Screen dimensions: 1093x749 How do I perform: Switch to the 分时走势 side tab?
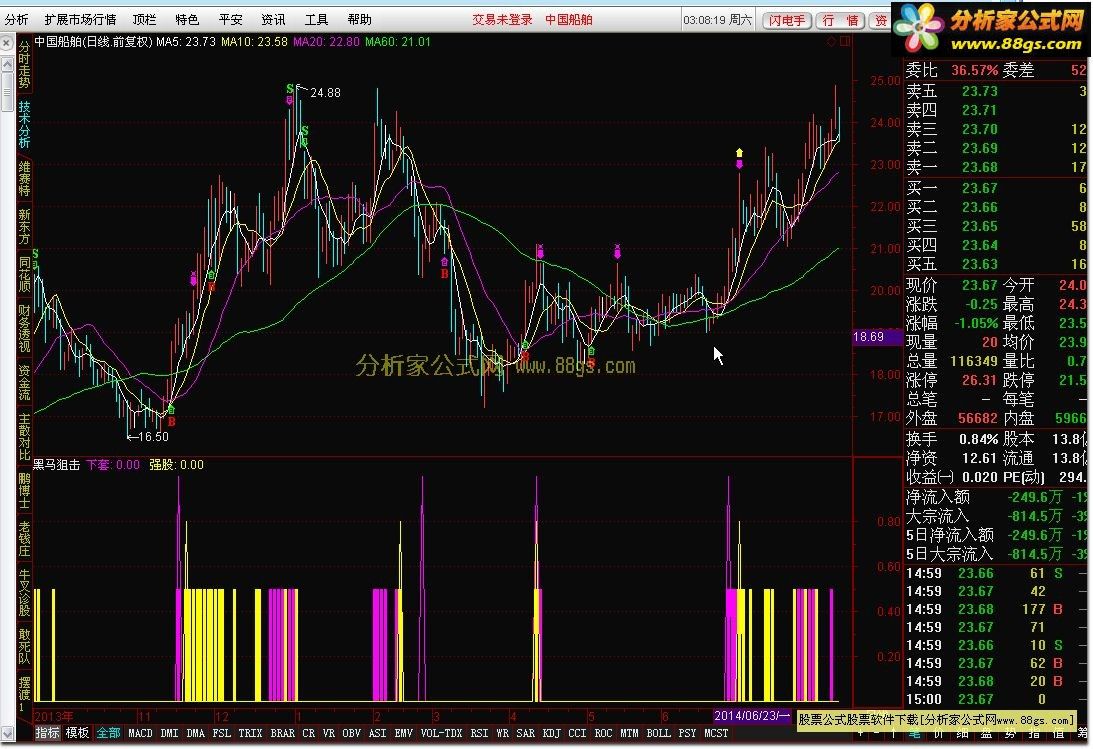tap(24, 65)
